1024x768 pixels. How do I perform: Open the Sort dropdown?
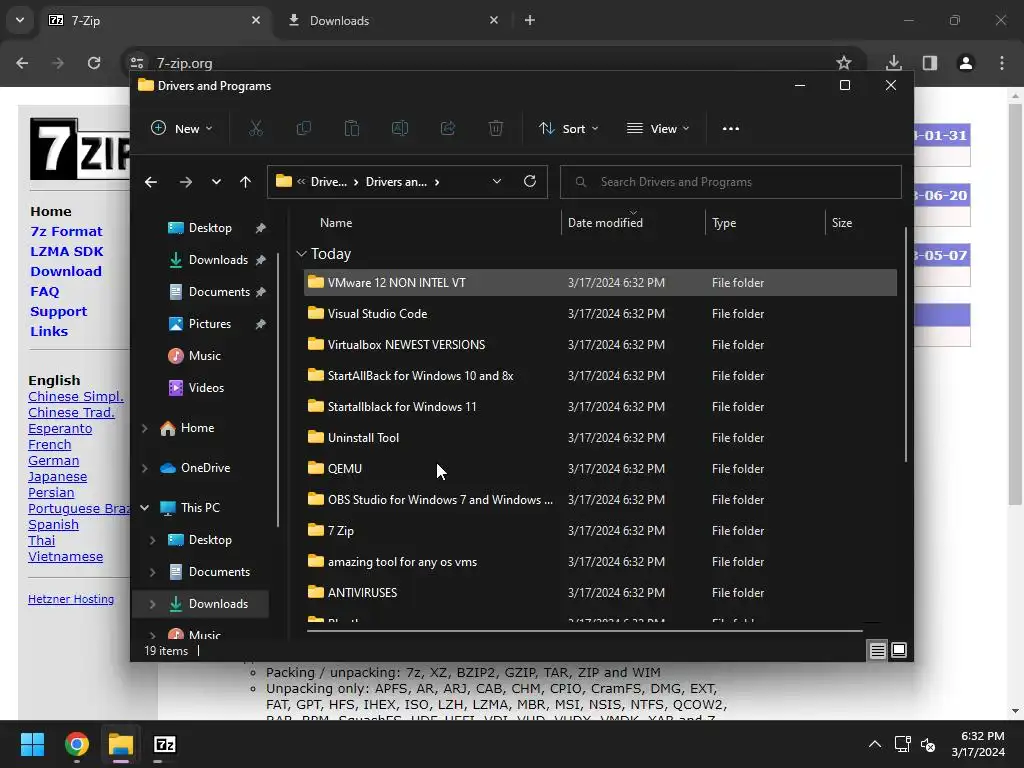pyautogui.click(x=568, y=129)
